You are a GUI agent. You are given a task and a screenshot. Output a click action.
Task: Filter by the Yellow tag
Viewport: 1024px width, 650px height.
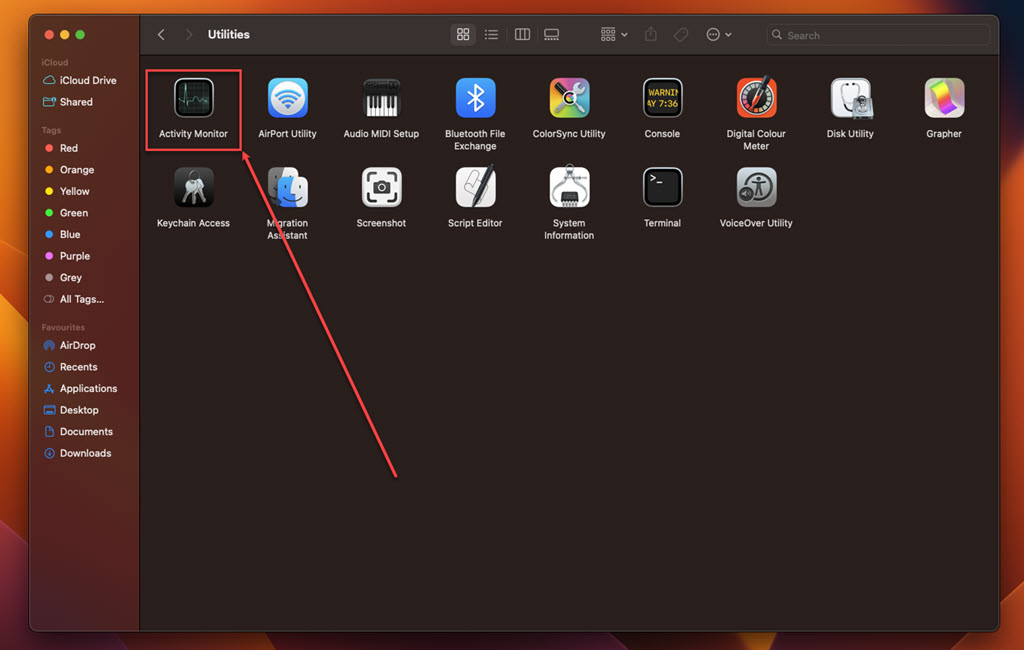67,191
